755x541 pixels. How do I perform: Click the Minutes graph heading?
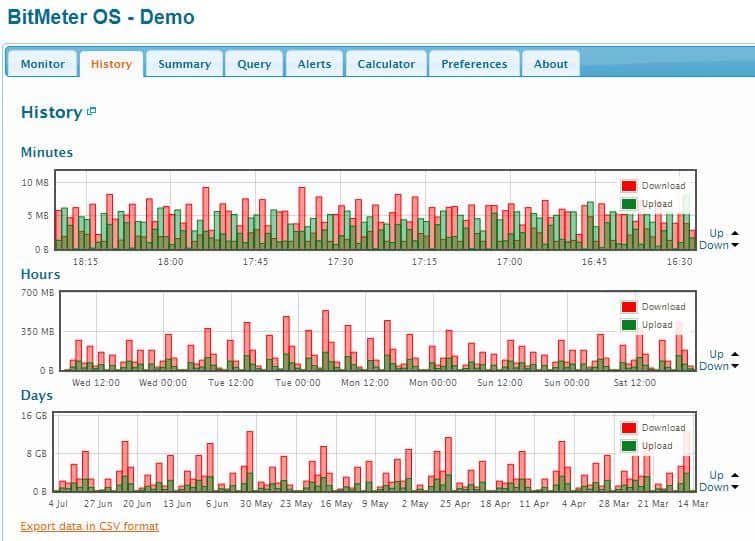47,152
